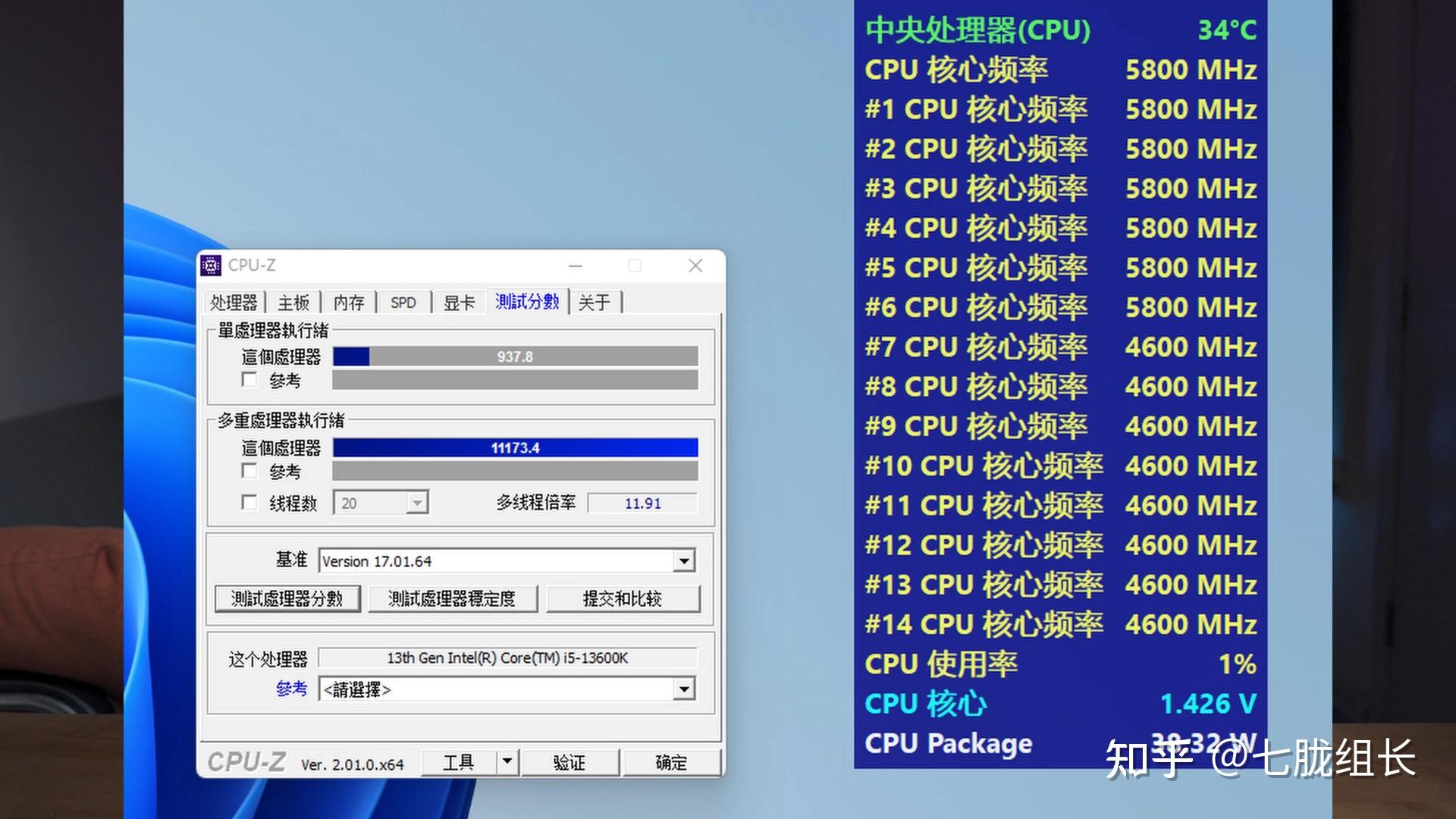
Task: Switch to the 内存 tab
Action: tap(349, 303)
